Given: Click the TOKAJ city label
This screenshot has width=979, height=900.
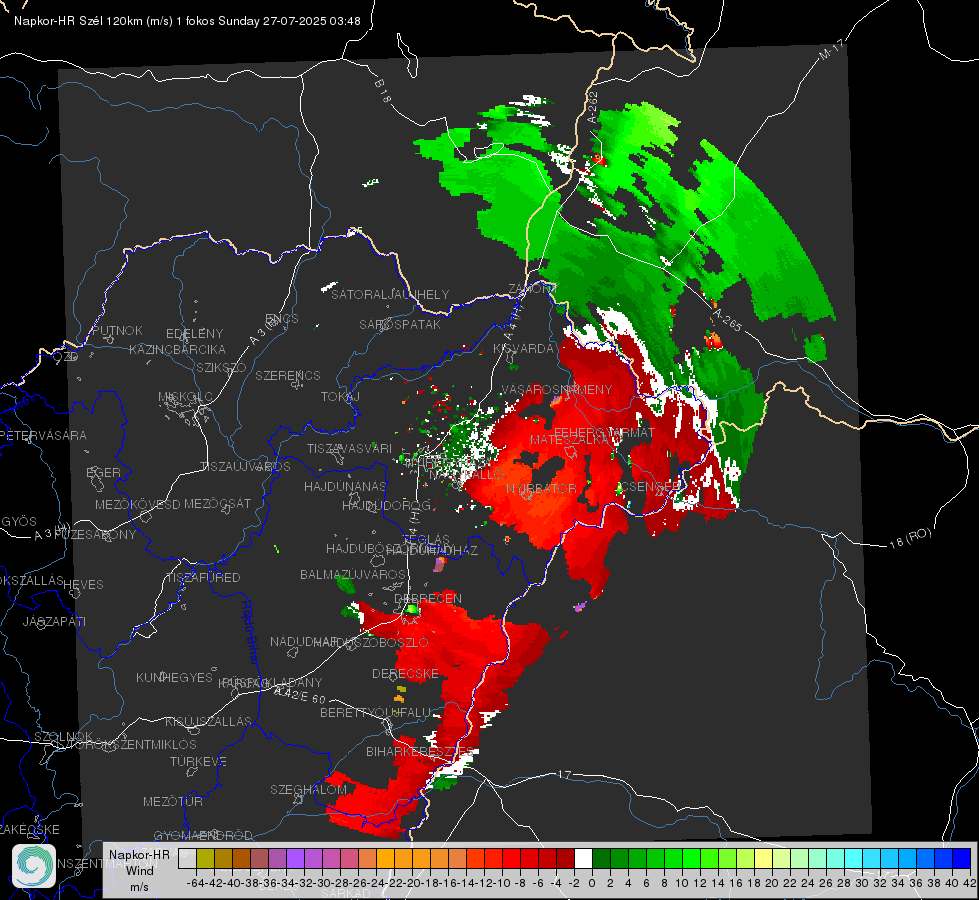Looking at the screenshot, I should point(340,397).
